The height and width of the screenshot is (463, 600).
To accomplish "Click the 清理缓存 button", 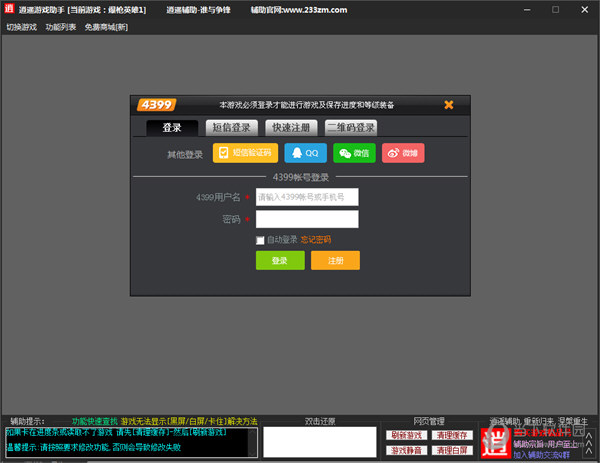I will [x=452, y=435].
